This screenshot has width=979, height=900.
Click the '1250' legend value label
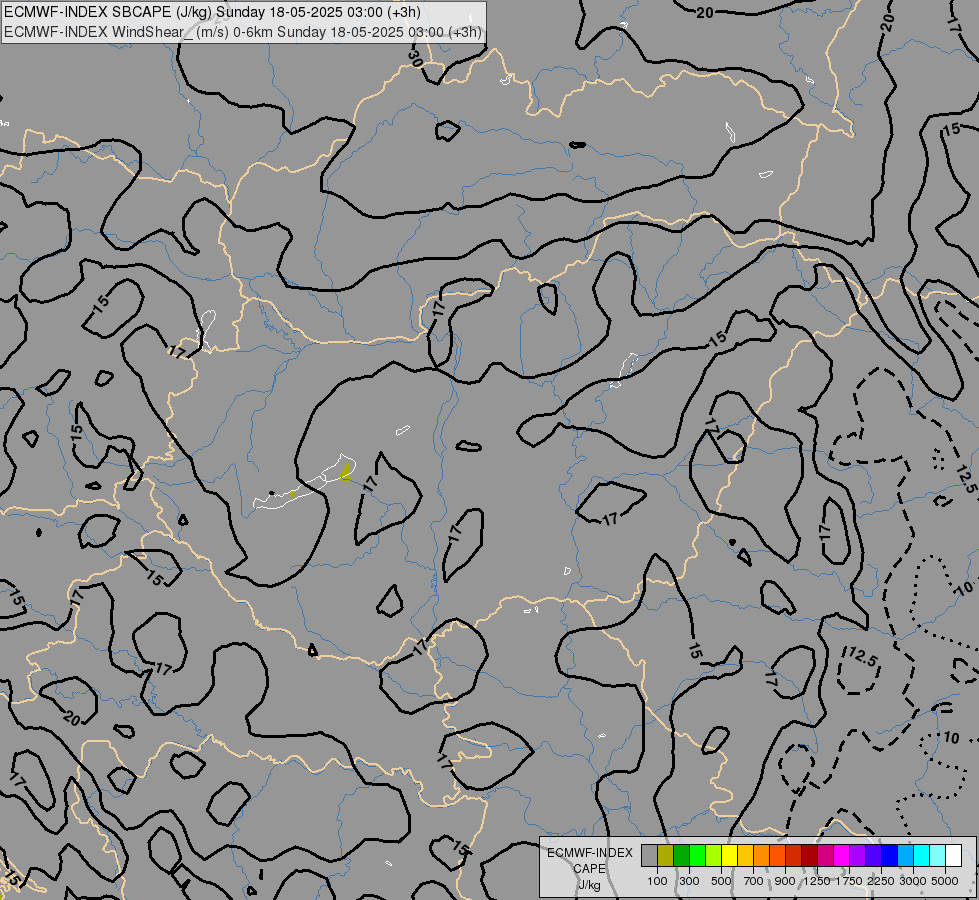[817, 881]
